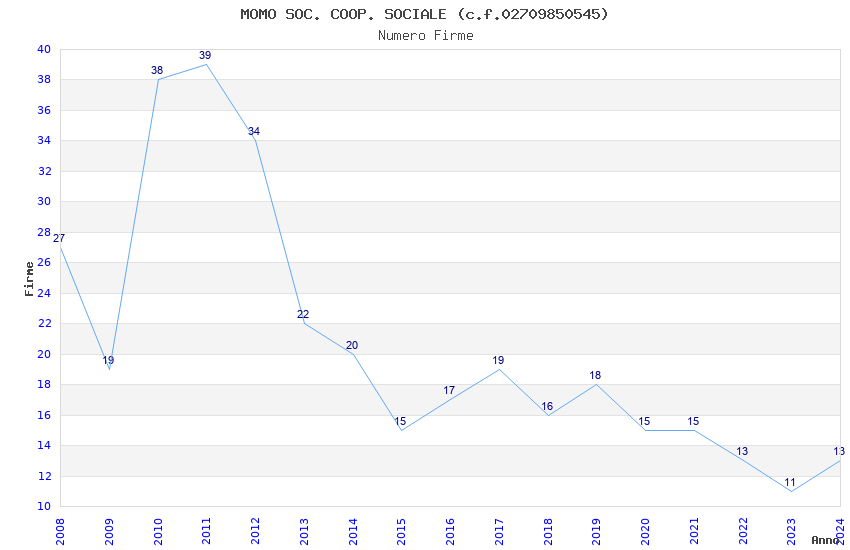Select the data point labeled 34
This screenshot has height=550, width=850.
pos(254,132)
